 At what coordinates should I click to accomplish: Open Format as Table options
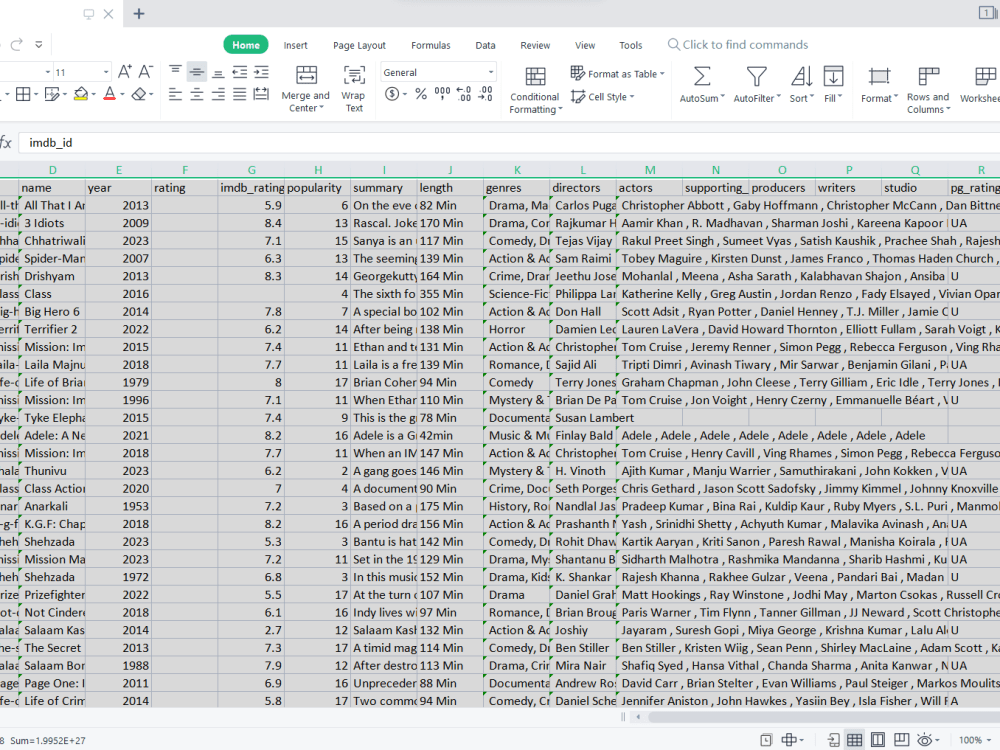617,73
